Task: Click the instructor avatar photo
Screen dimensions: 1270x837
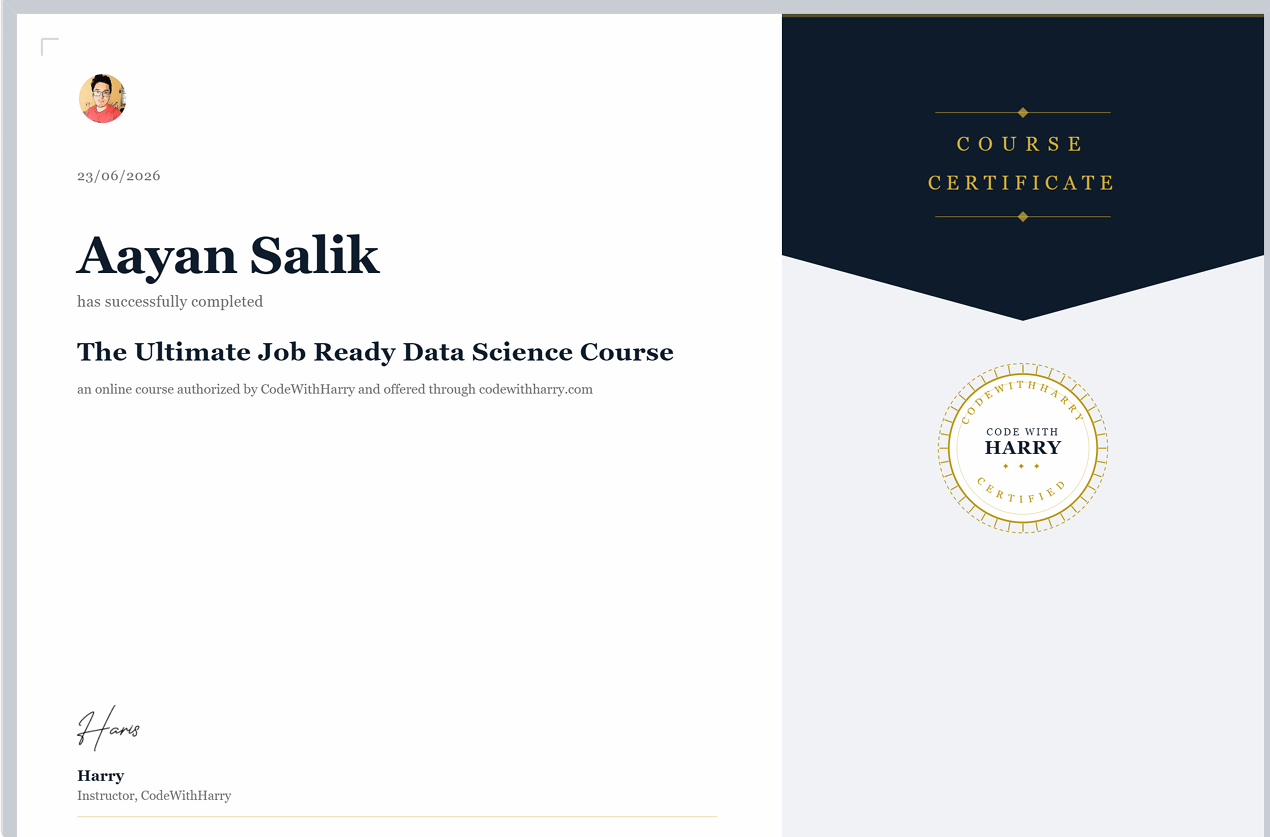Action: point(102,98)
